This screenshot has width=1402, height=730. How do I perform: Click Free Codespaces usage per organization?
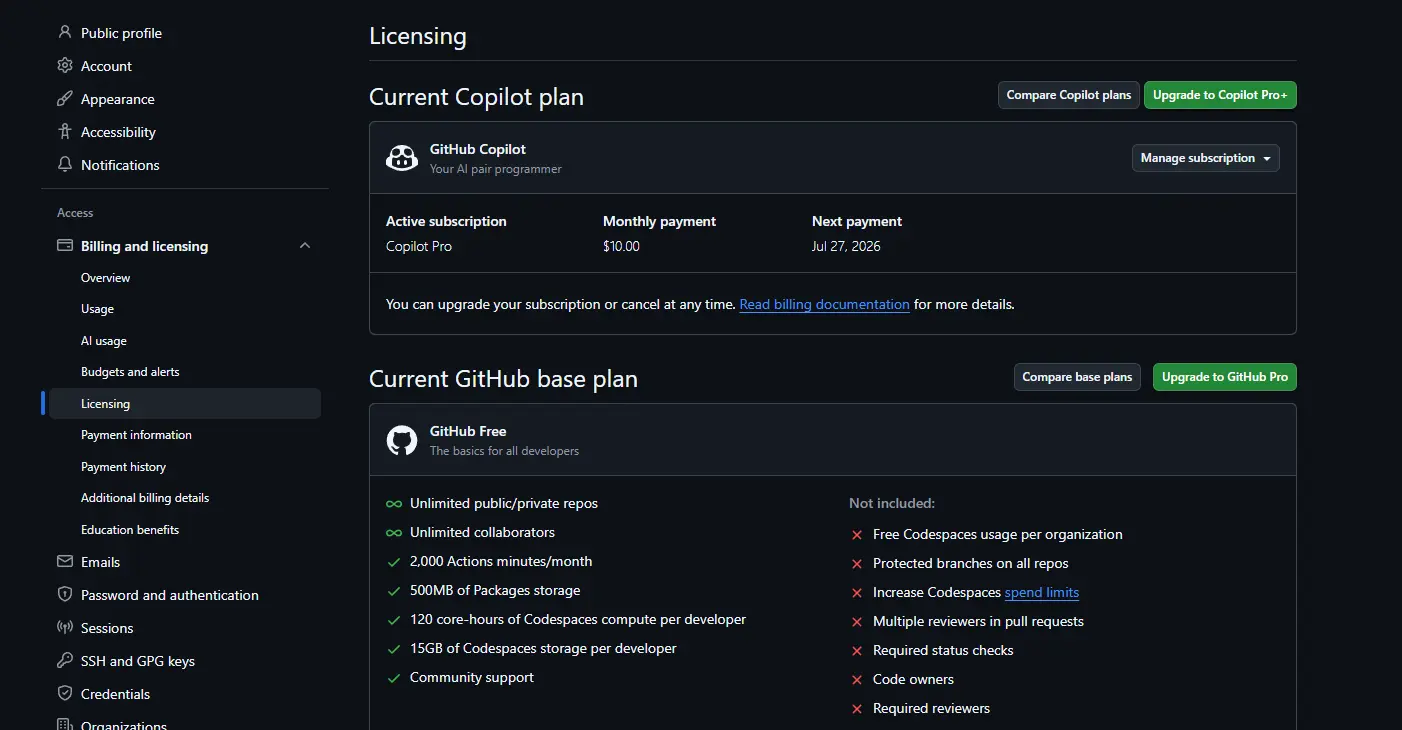pyautogui.click(x=998, y=534)
